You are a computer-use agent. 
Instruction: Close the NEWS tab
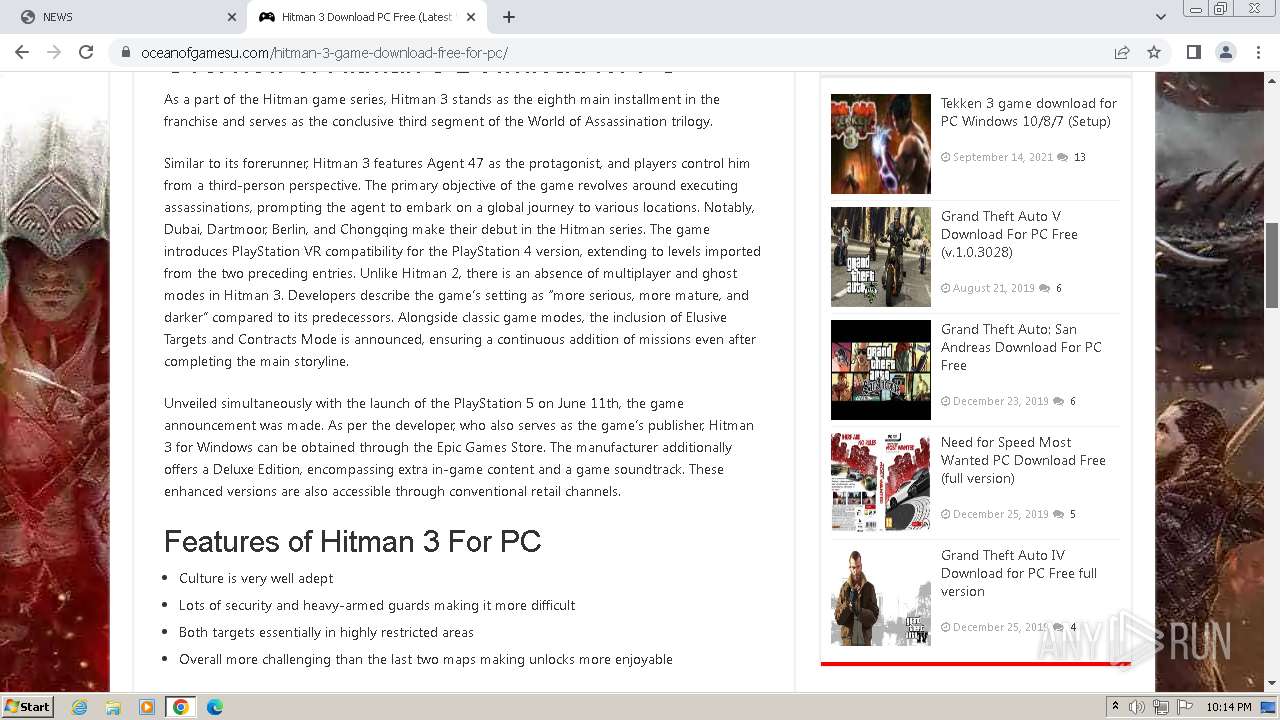coord(232,17)
